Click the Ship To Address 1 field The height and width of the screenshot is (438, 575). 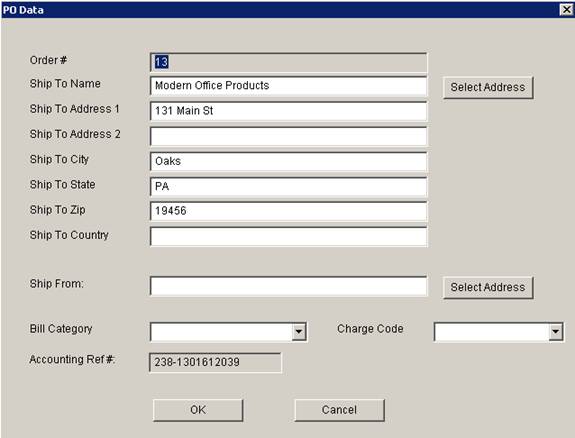[288, 111]
